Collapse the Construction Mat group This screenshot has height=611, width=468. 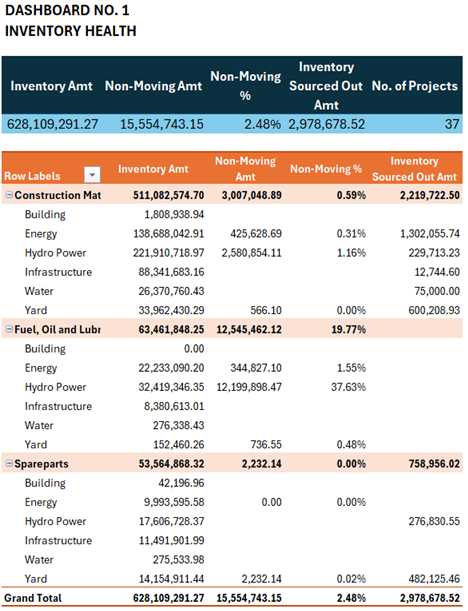point(9,195)
